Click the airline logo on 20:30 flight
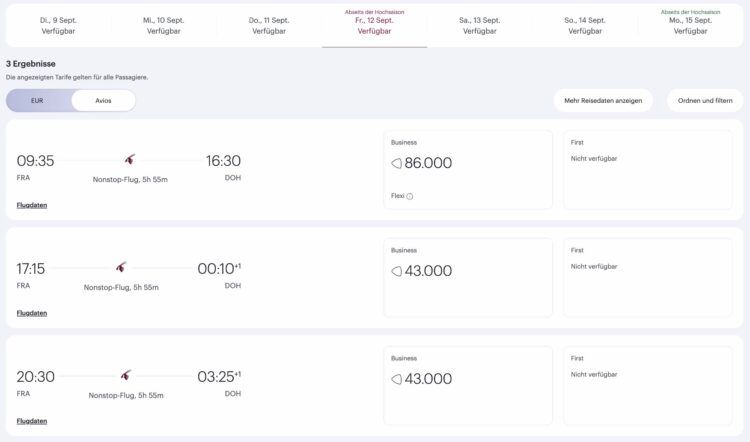Image resolution: width=750 pixels, height=442 pixels. [x=126, y=375]
